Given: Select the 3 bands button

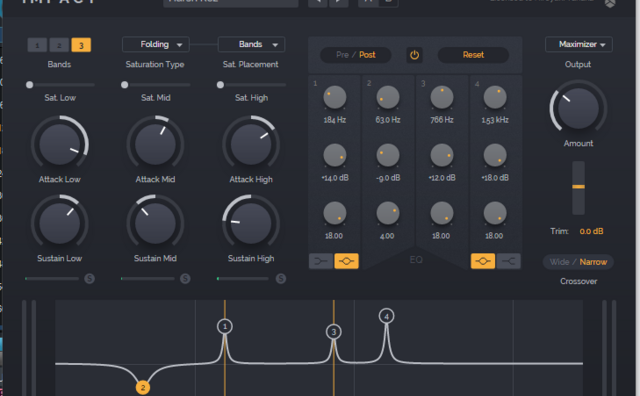Looking at the screenshot, I should [x=81, y=45].
